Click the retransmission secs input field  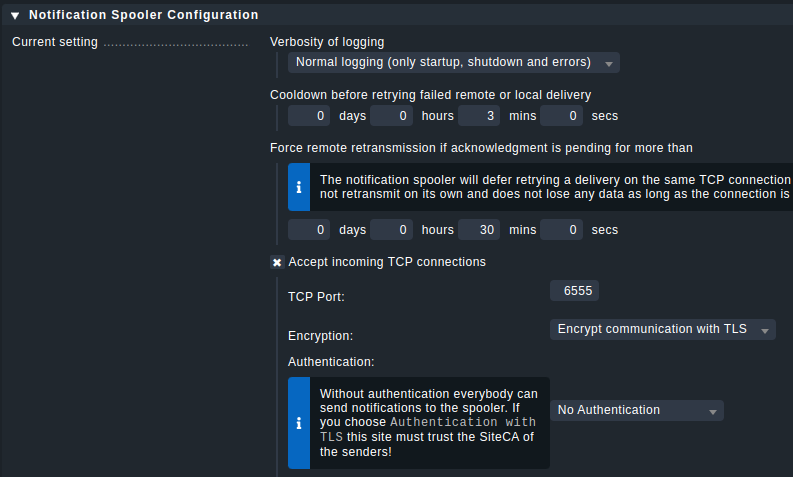[561, 230]
